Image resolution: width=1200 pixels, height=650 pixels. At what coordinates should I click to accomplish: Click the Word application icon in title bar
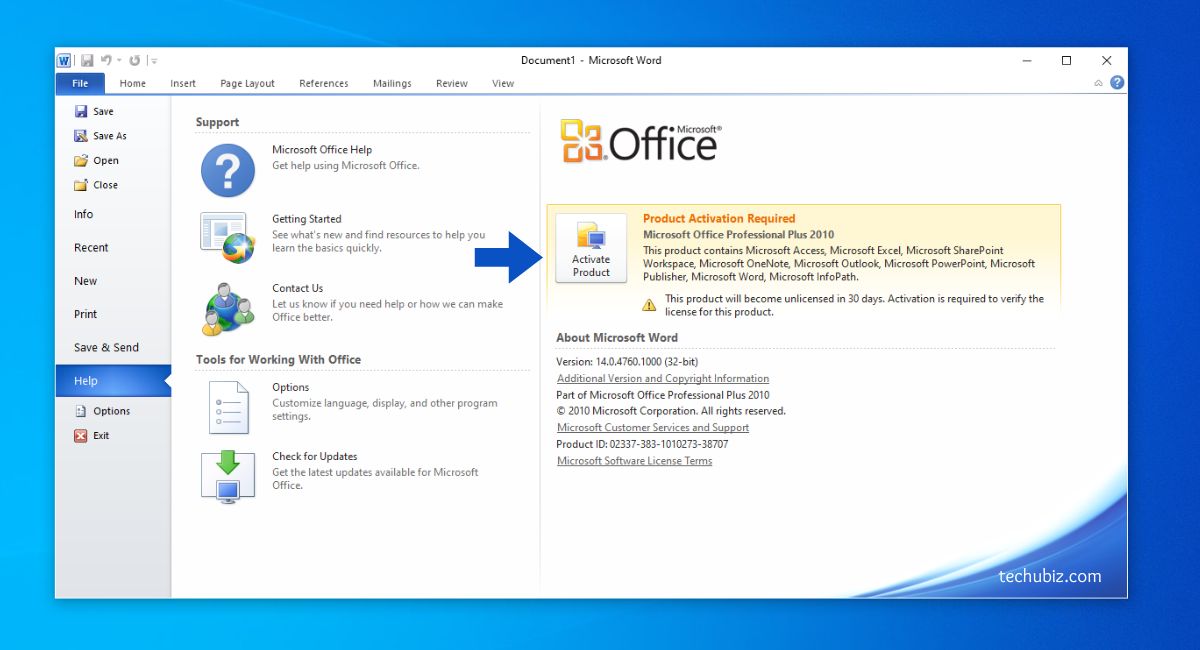coord(65,60)
